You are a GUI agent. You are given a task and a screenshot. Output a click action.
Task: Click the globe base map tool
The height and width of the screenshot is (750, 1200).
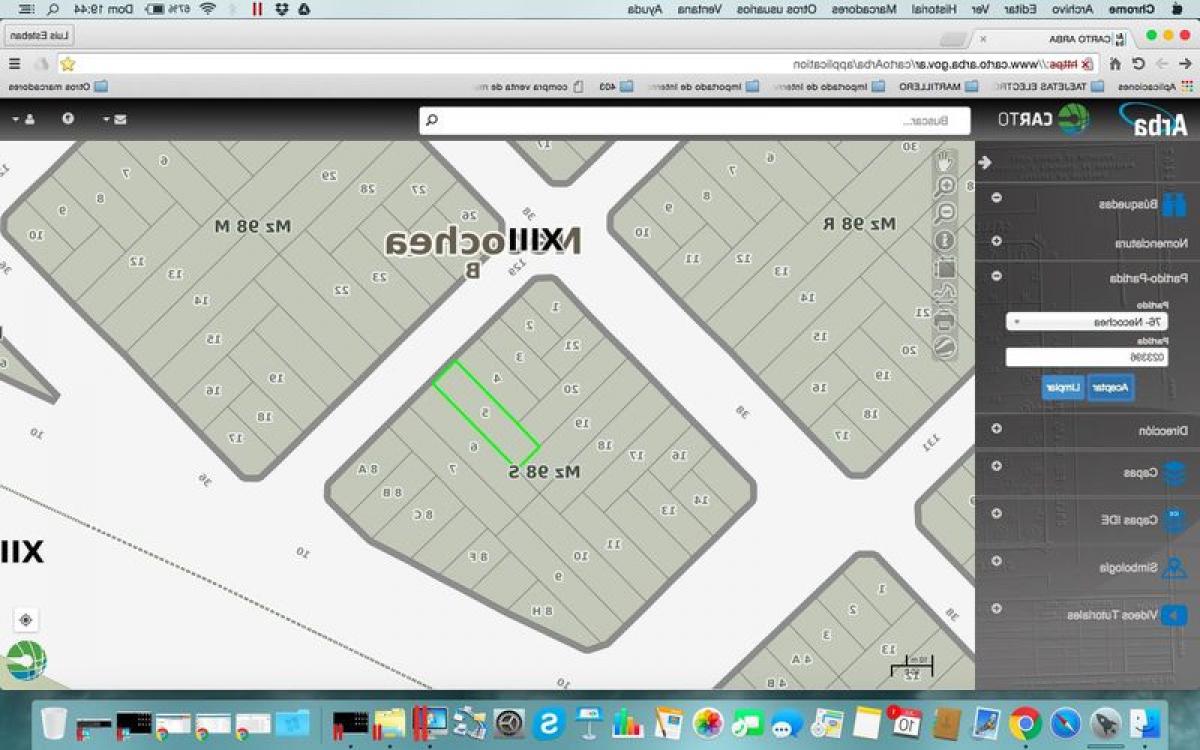945,347
